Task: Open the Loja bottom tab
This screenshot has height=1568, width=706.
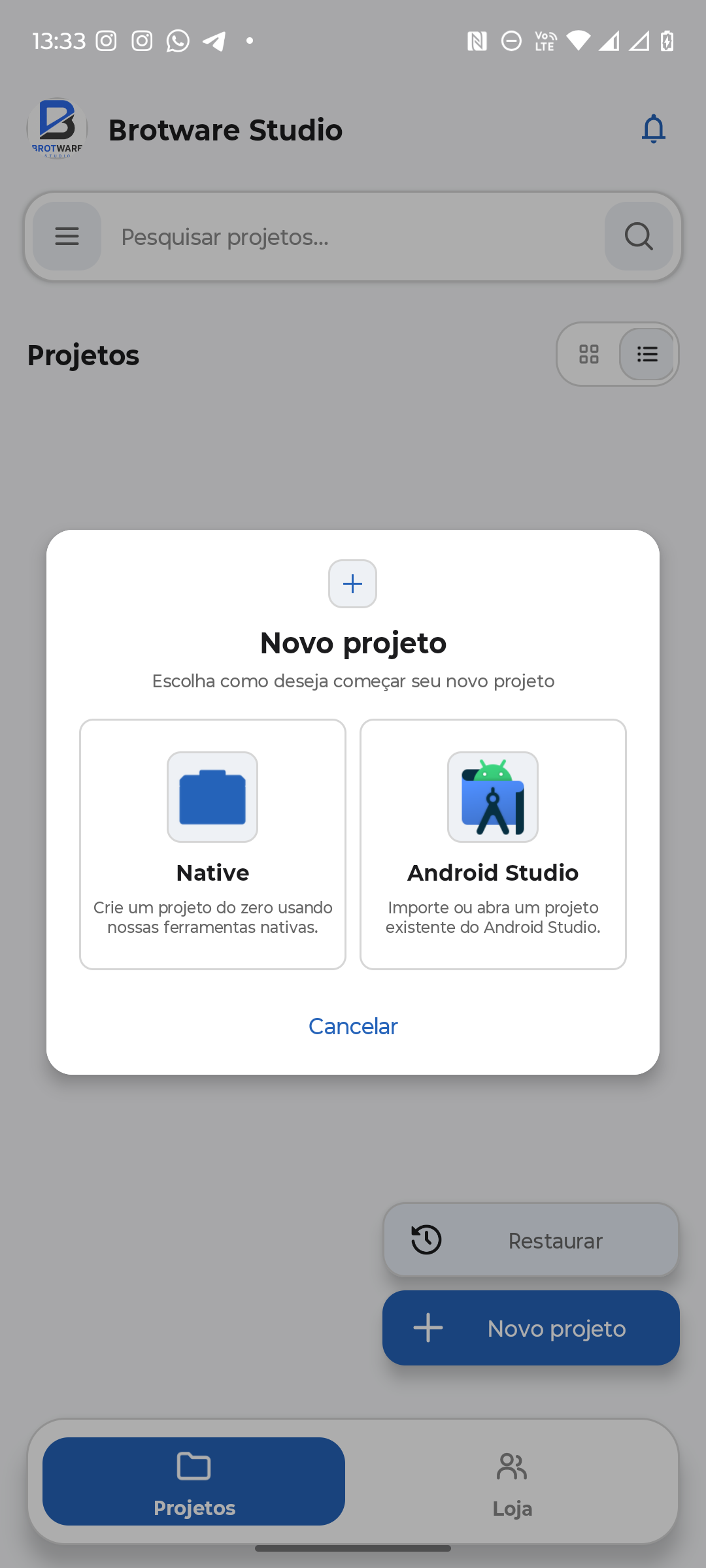Action: 512,1481
